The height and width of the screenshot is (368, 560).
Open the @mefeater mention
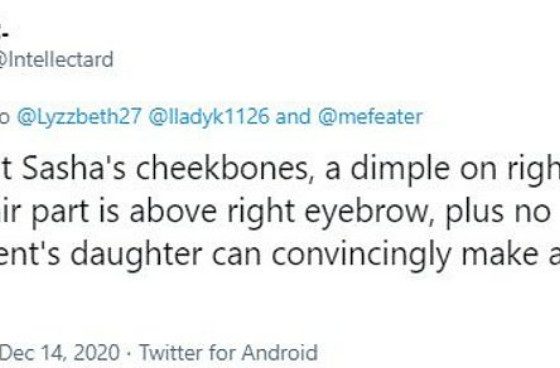click(370, 117)
